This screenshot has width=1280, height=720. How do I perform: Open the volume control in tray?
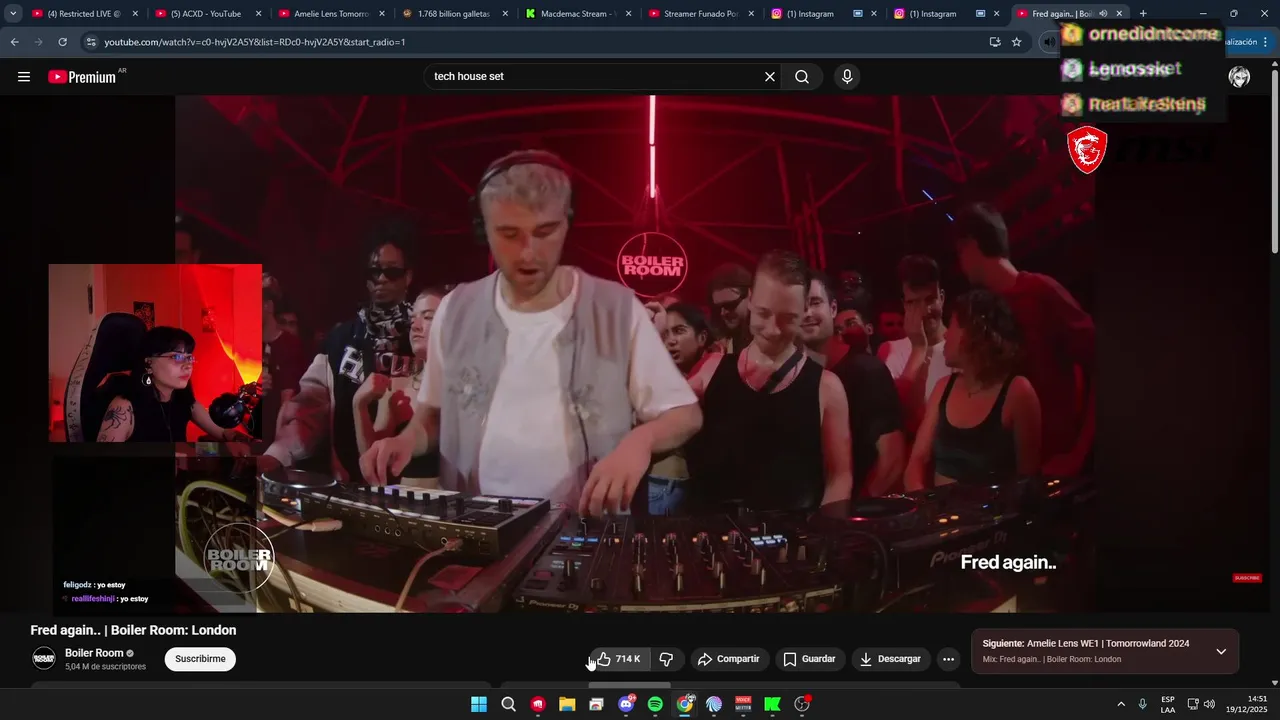tap(1209, 704)
